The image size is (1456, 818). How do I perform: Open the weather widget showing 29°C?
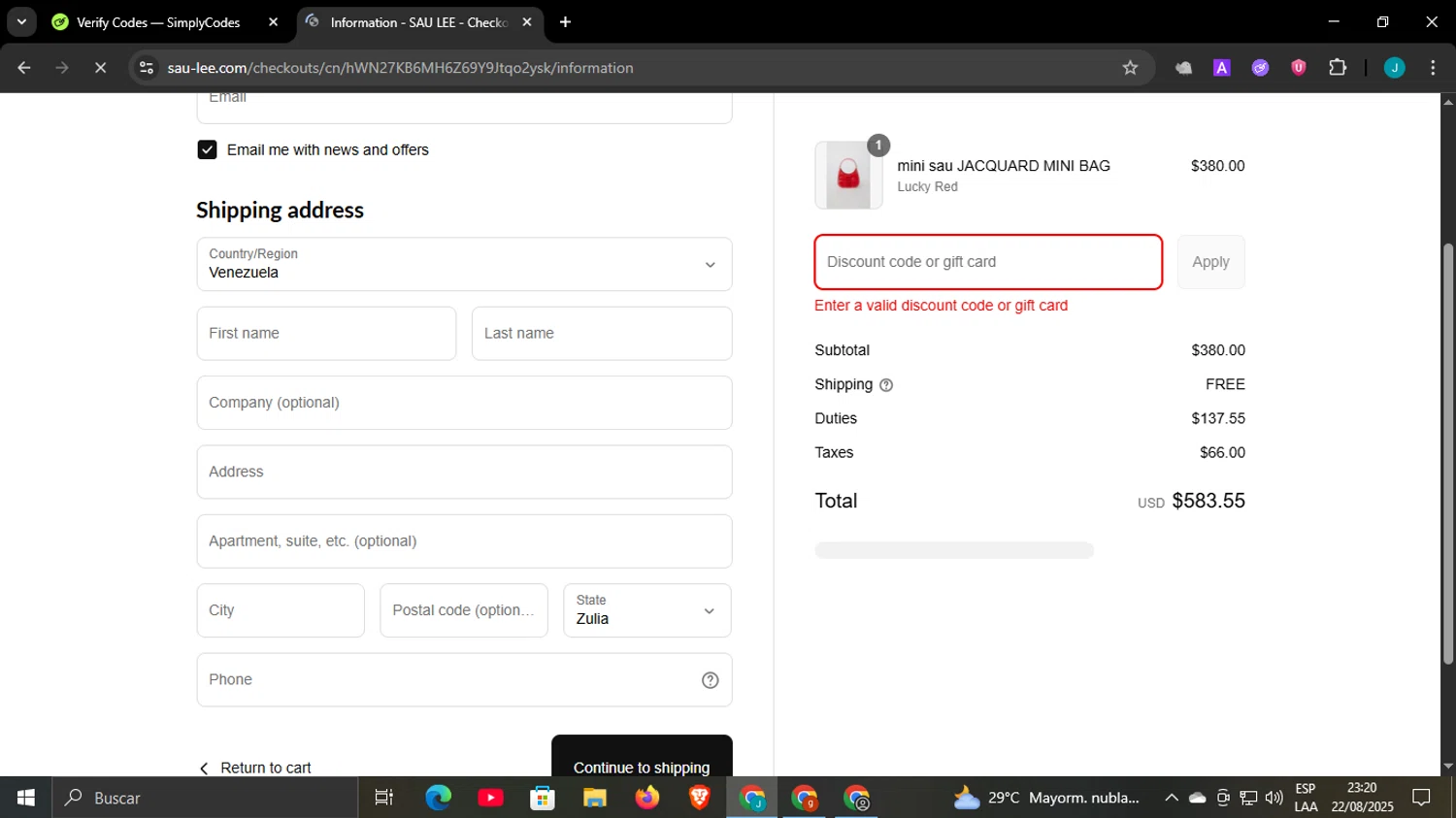click(x=1046, y=798)
